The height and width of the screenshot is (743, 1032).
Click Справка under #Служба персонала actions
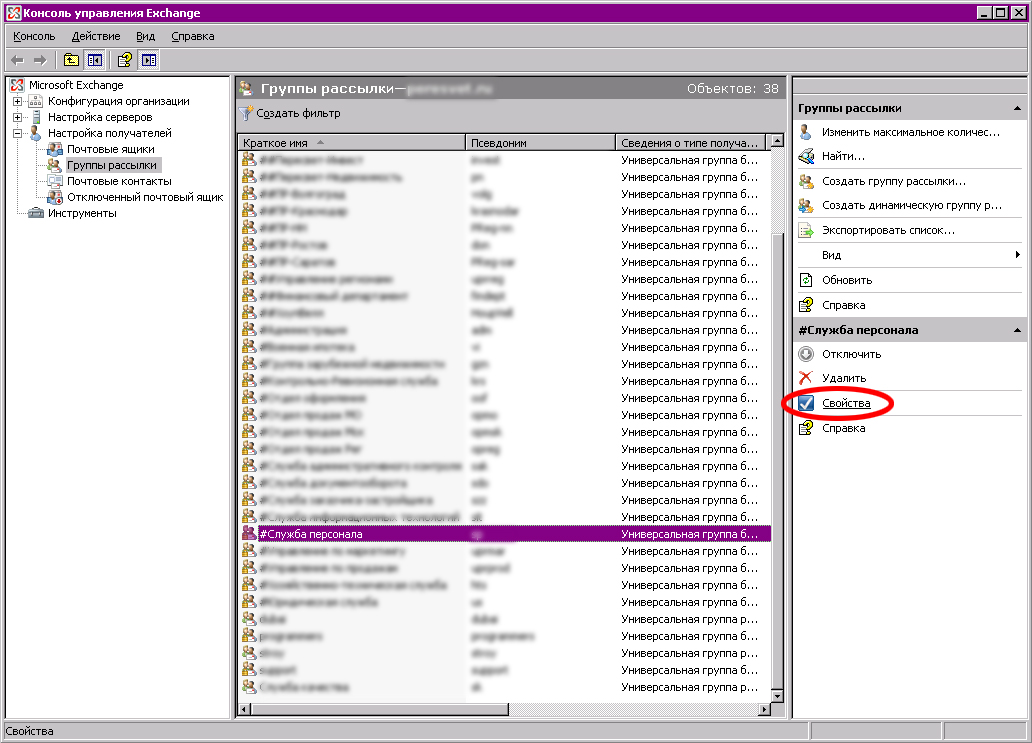click(843, 428)
